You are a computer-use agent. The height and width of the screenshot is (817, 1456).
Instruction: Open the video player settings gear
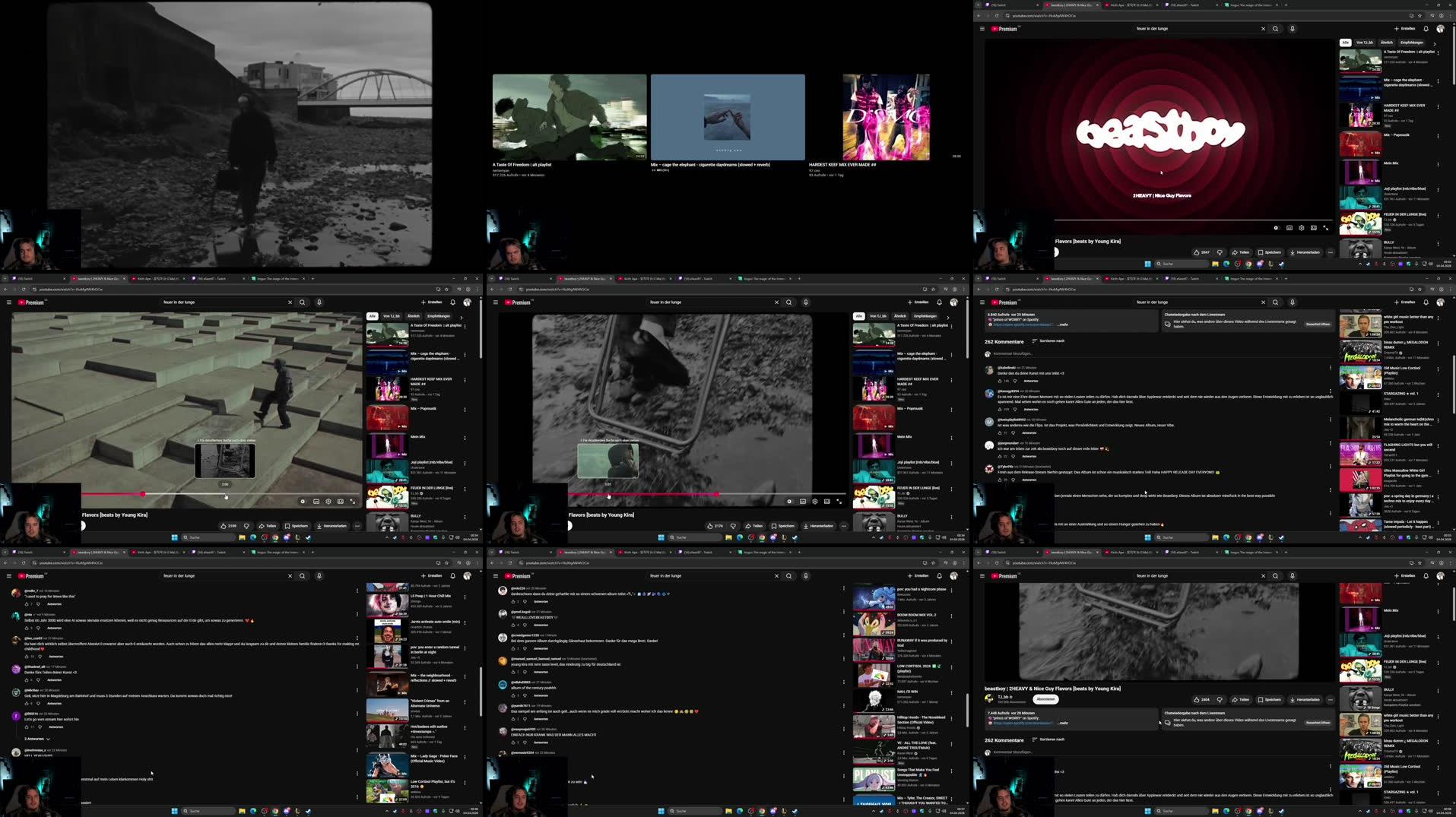pos(1302,227)
